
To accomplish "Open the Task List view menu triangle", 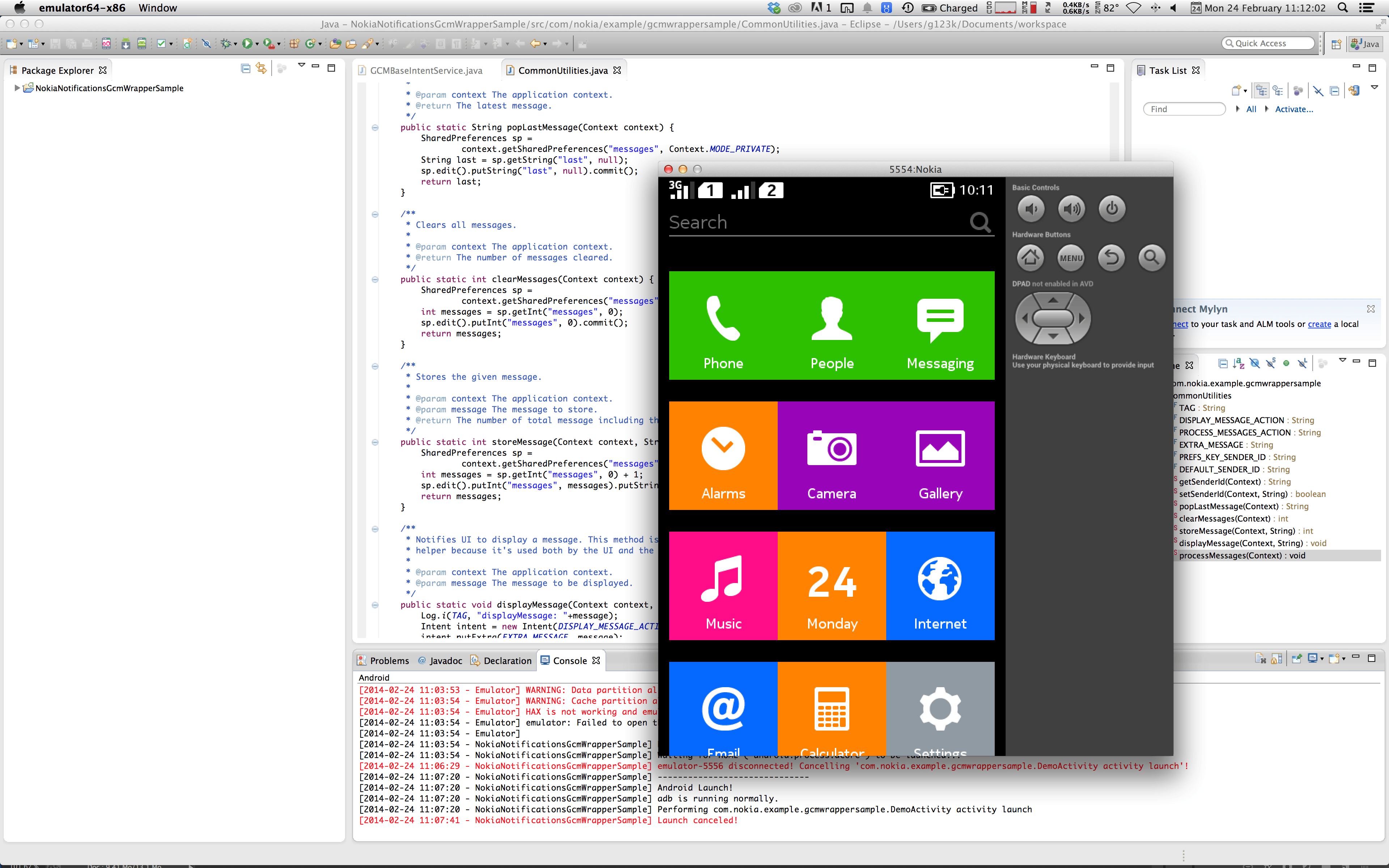I will click(1374, 87).
